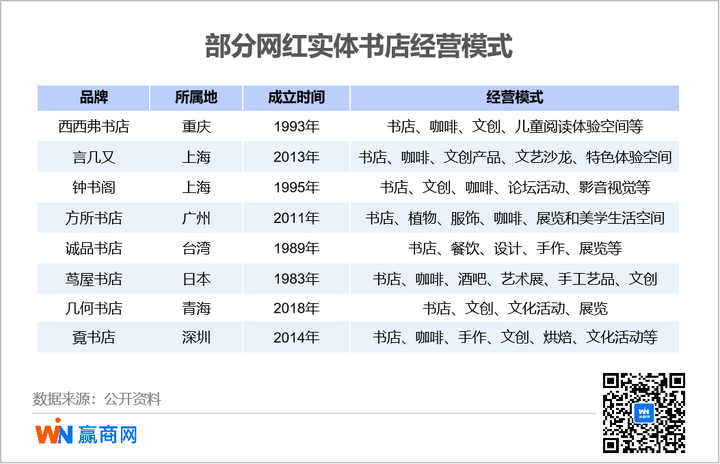Select the 2011年 founding date

pos(296,218)
